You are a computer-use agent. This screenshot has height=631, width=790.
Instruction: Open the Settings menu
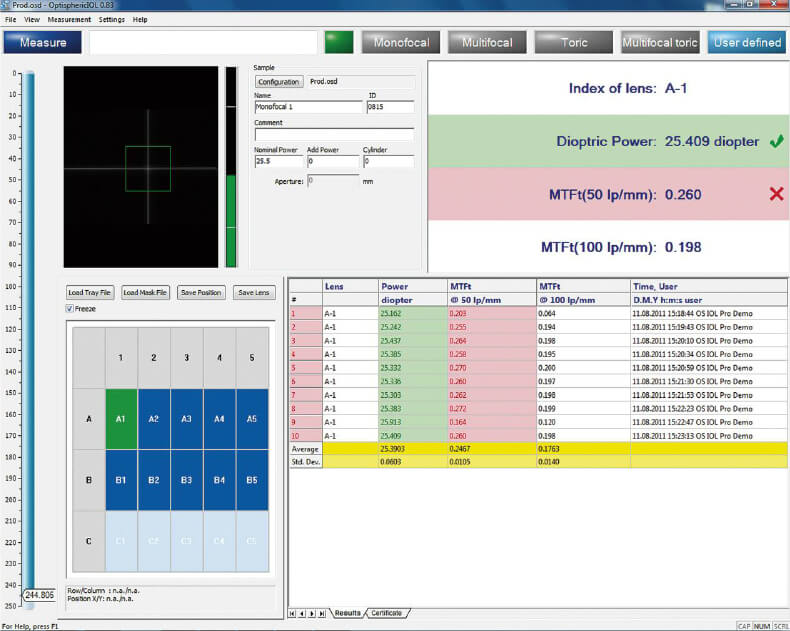(112, 19)
